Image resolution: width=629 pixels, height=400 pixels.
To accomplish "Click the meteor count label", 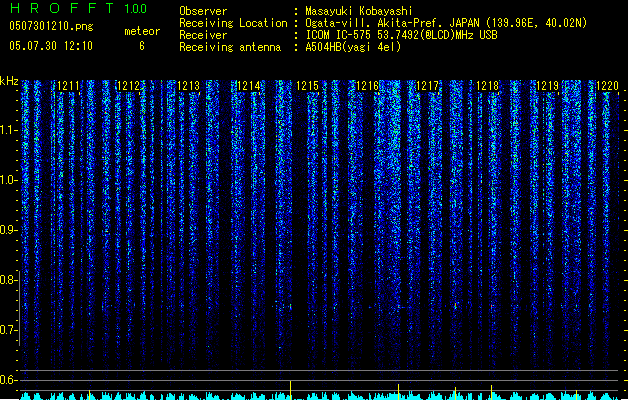I will pyautogui.click(x=142, y=31).
